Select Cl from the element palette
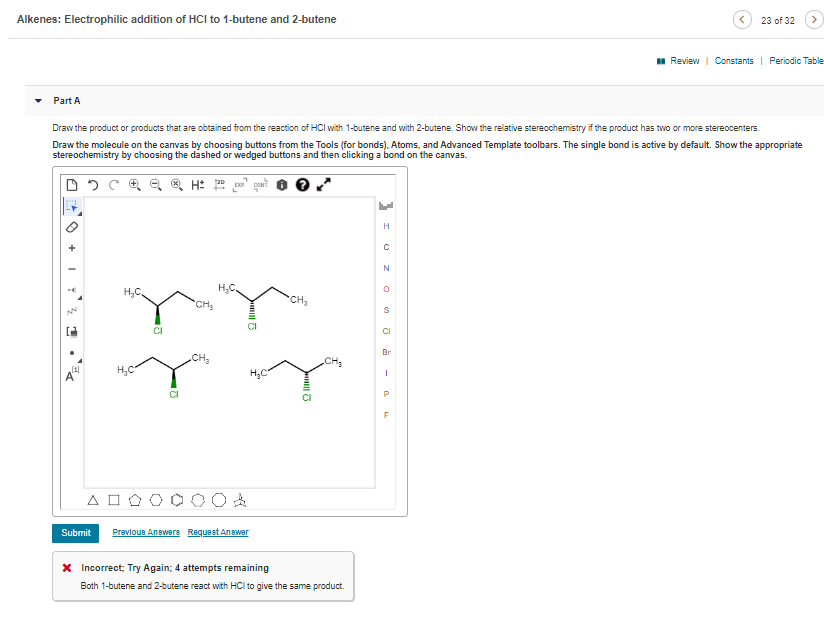824x621 pixels. click(x=386, y=330)
